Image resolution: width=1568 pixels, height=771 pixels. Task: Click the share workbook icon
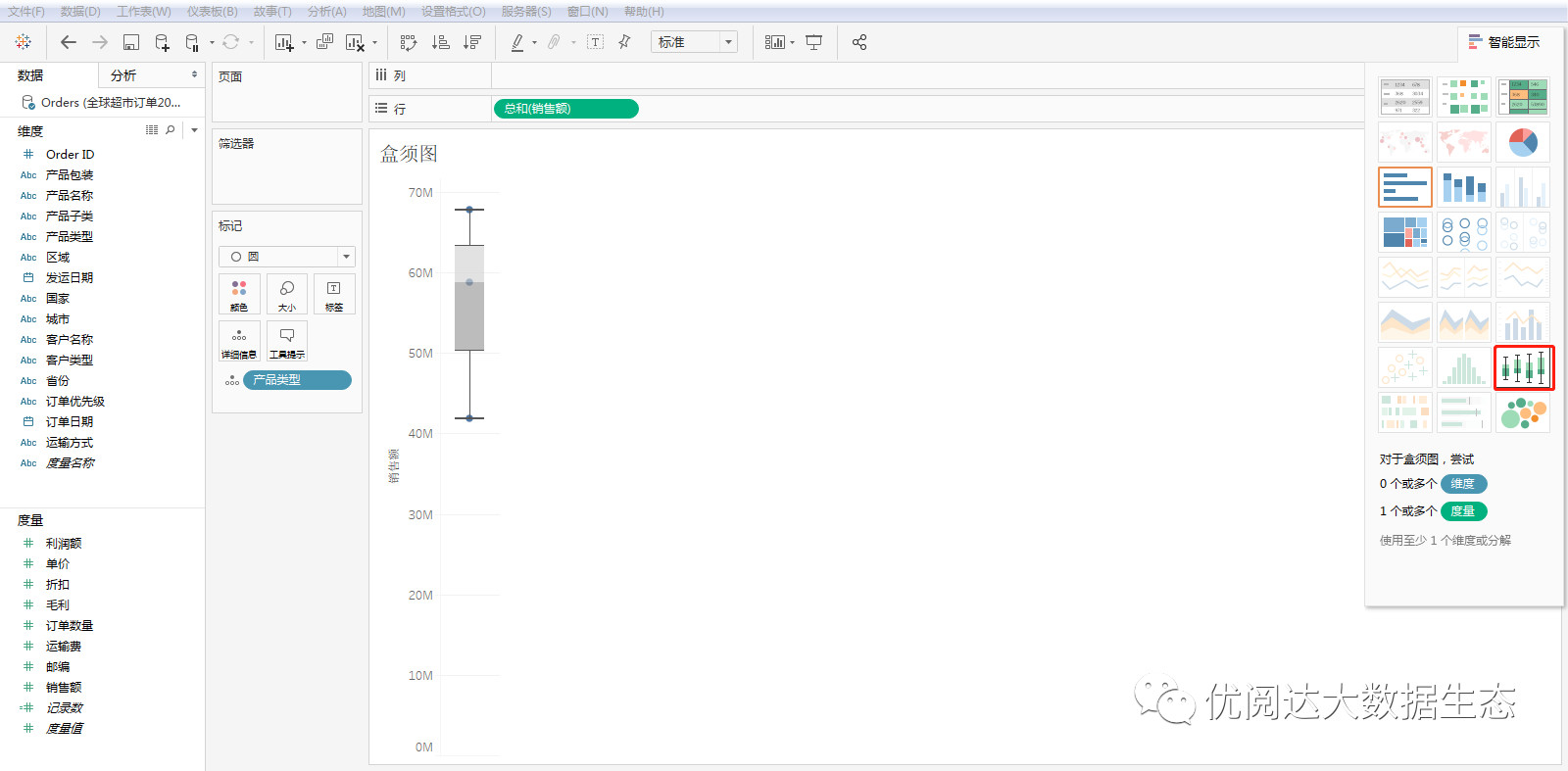[x=859, y=42]
